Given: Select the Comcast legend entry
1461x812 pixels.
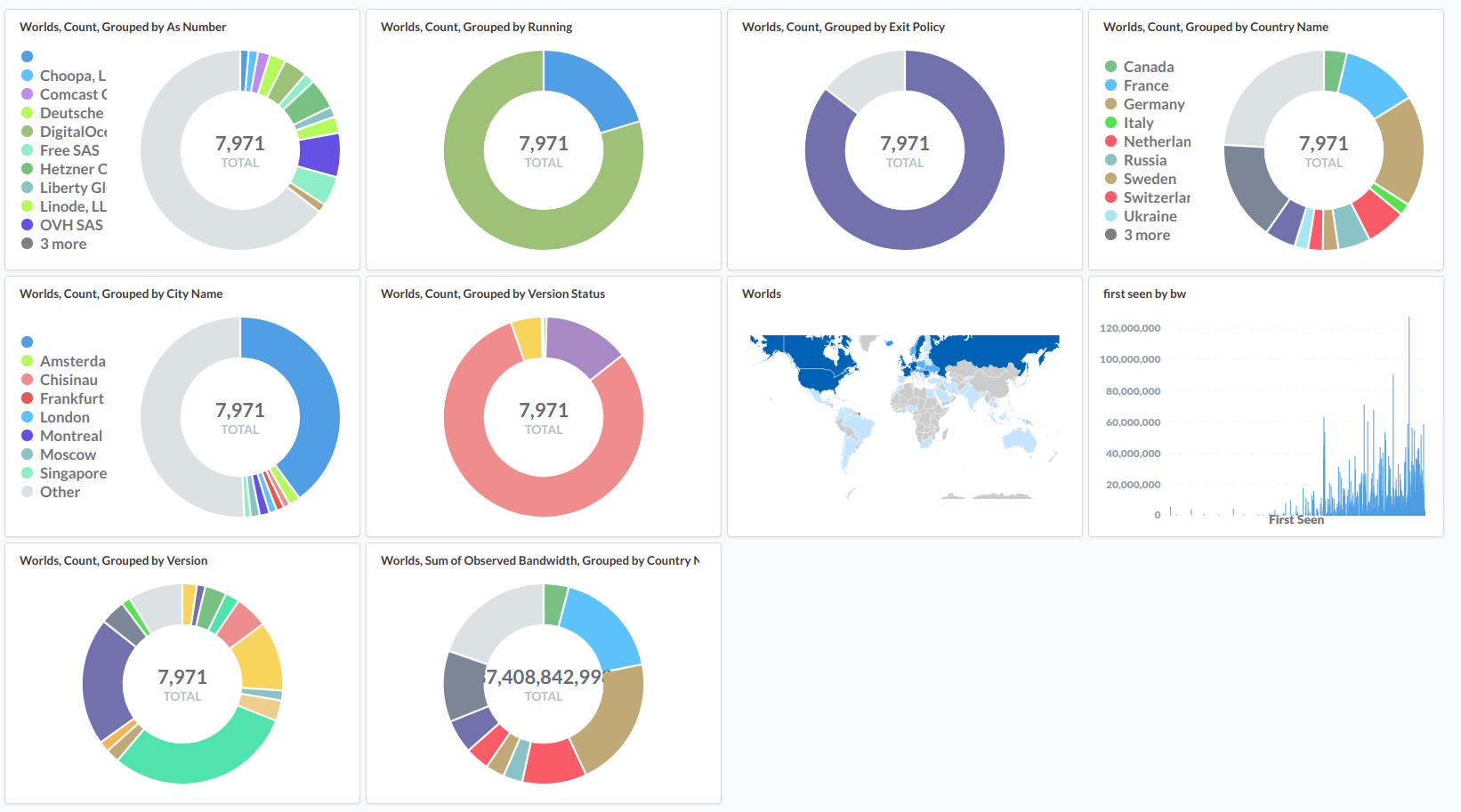Looking at the screenshot, I should pyautogui.click(x=64, y=94).
